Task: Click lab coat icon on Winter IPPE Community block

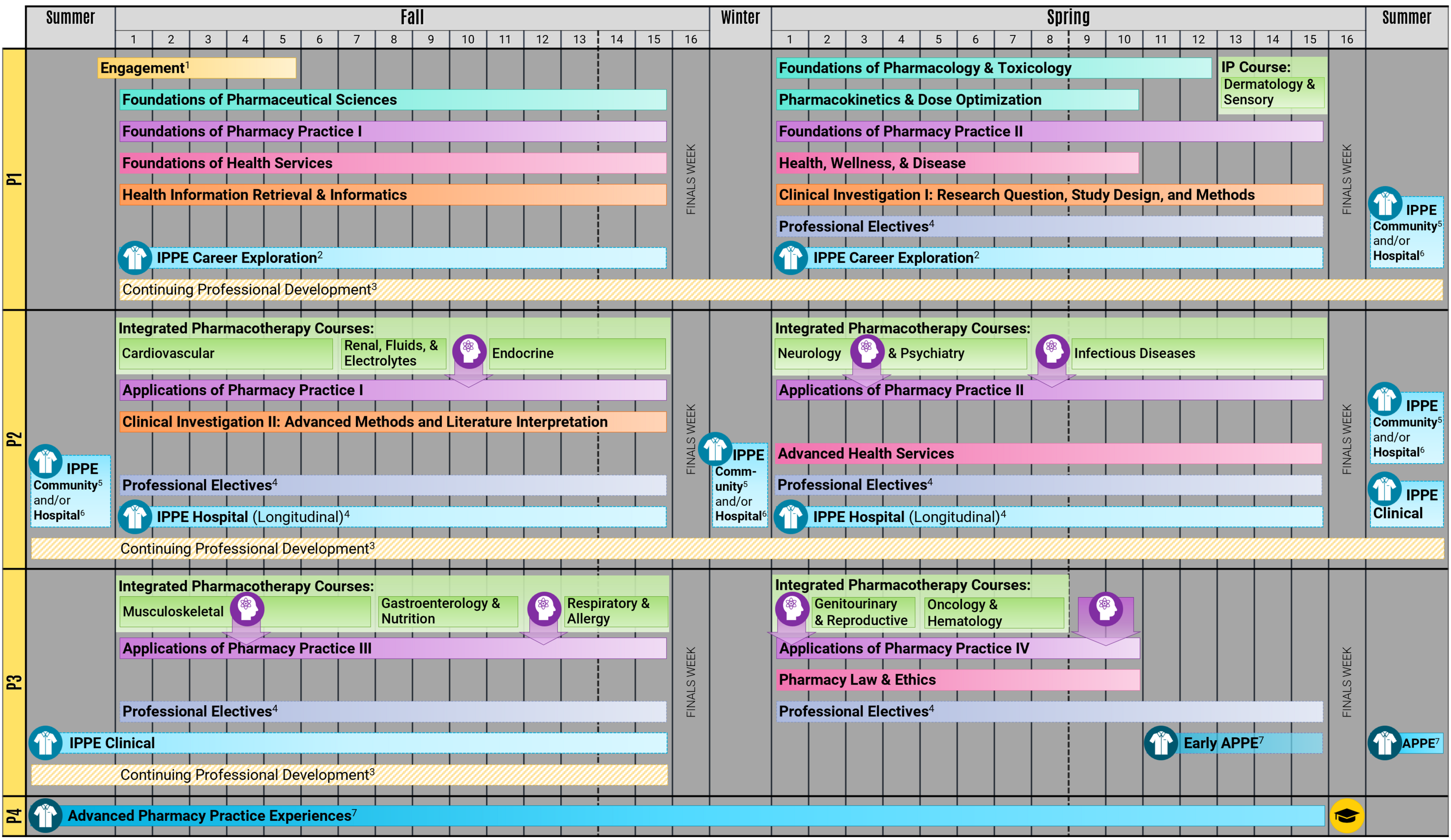Action: click(715, 448)
